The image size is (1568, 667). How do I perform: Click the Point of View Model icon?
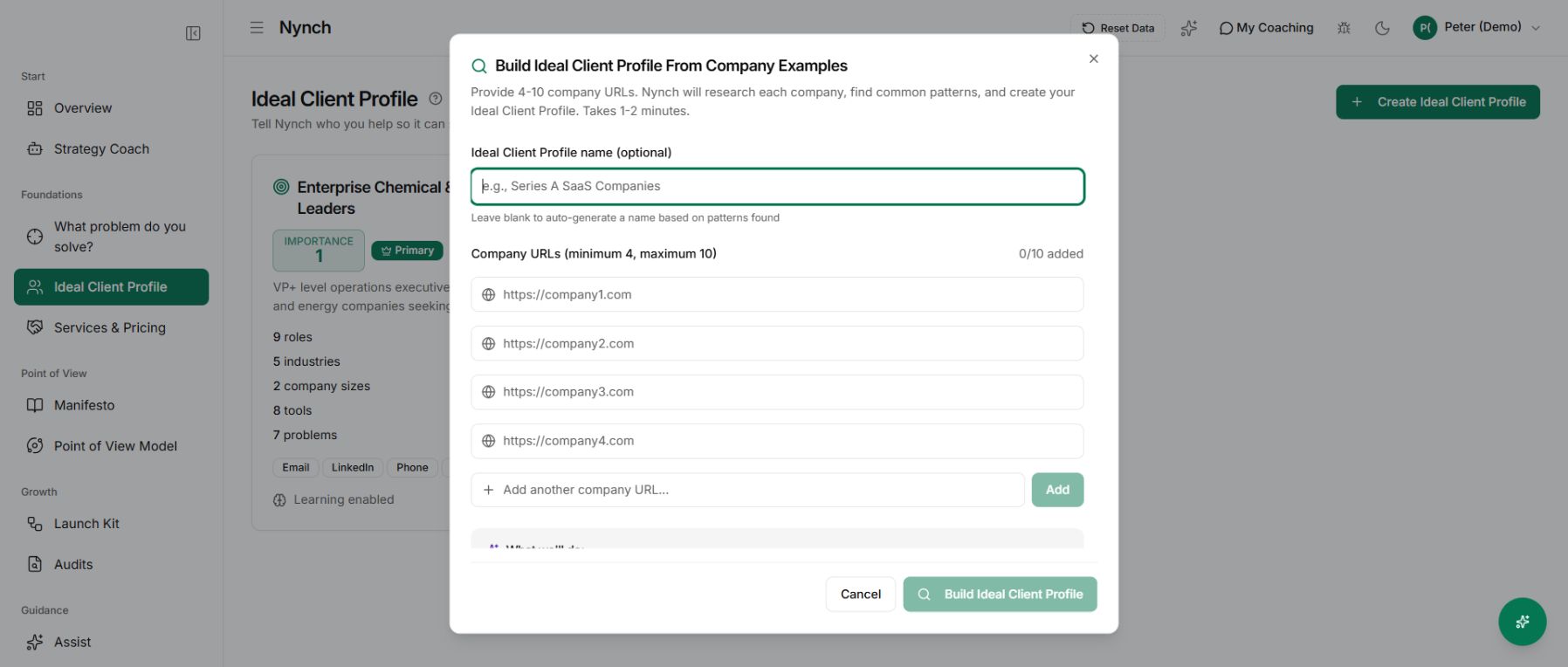point(35,446)
